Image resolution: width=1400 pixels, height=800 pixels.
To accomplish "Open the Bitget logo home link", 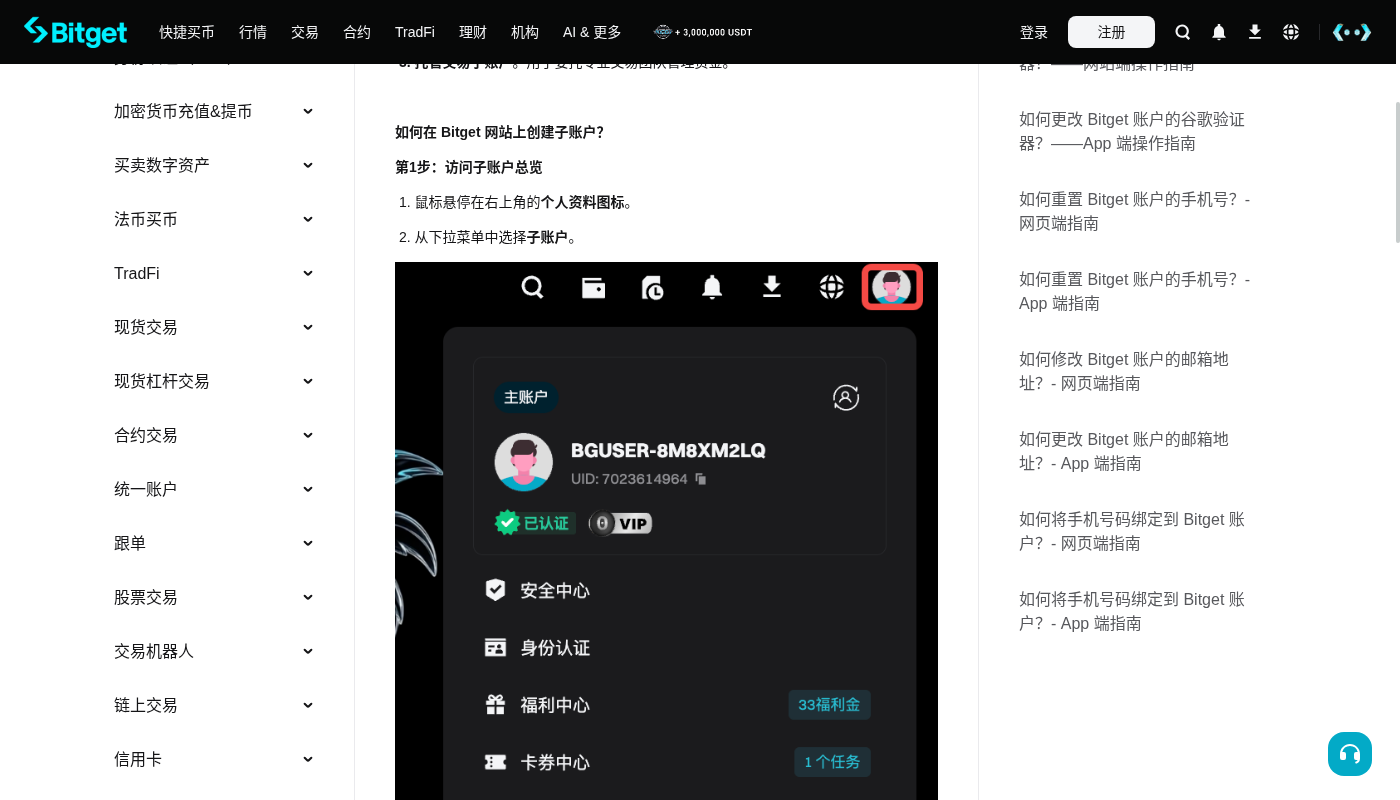I will point(76,32).
